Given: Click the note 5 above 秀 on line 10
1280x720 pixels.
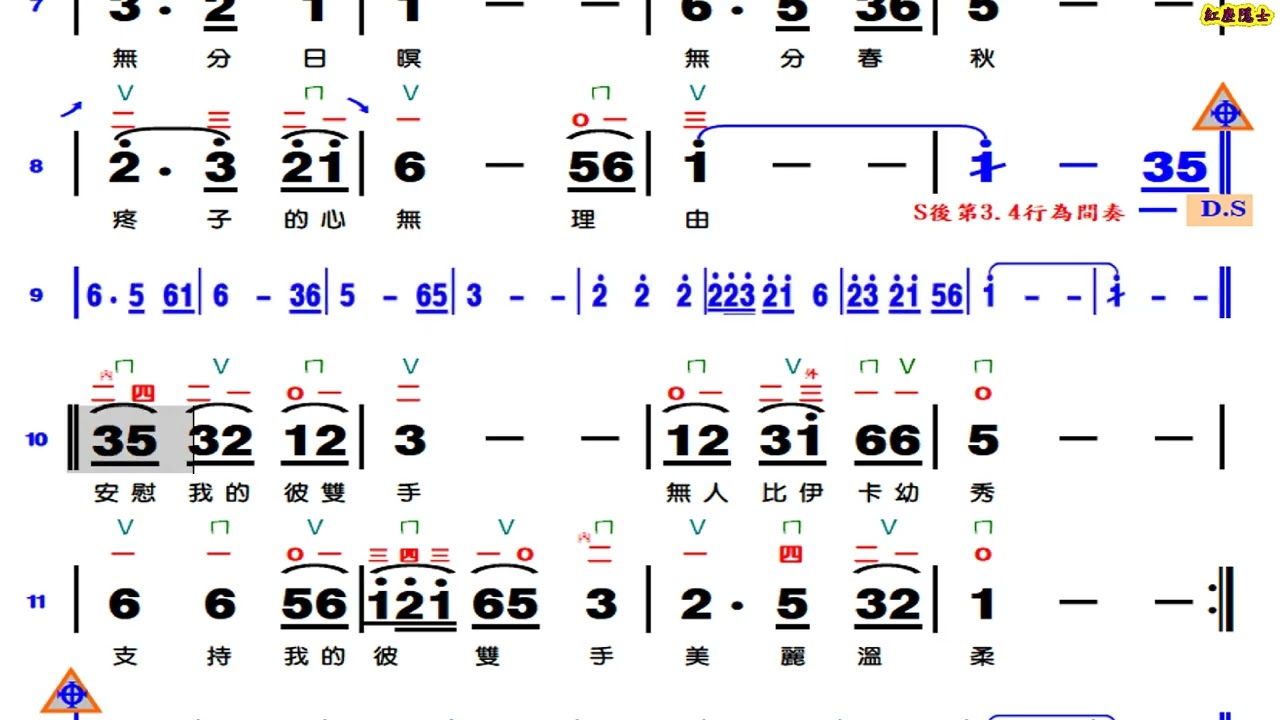Looking at the screenshot, I should (983, 440).
